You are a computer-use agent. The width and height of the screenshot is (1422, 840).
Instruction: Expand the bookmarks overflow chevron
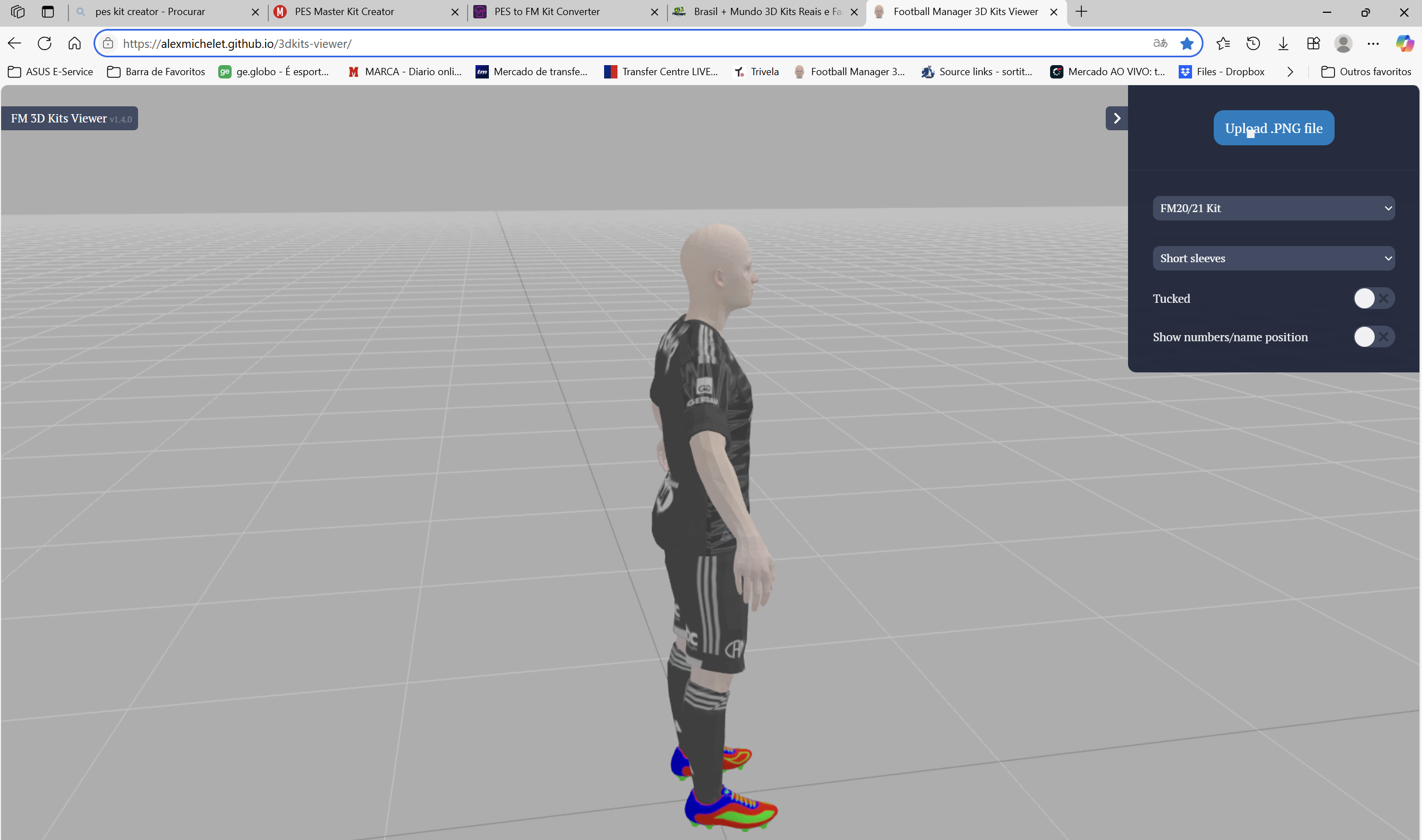click(1290, 72)
